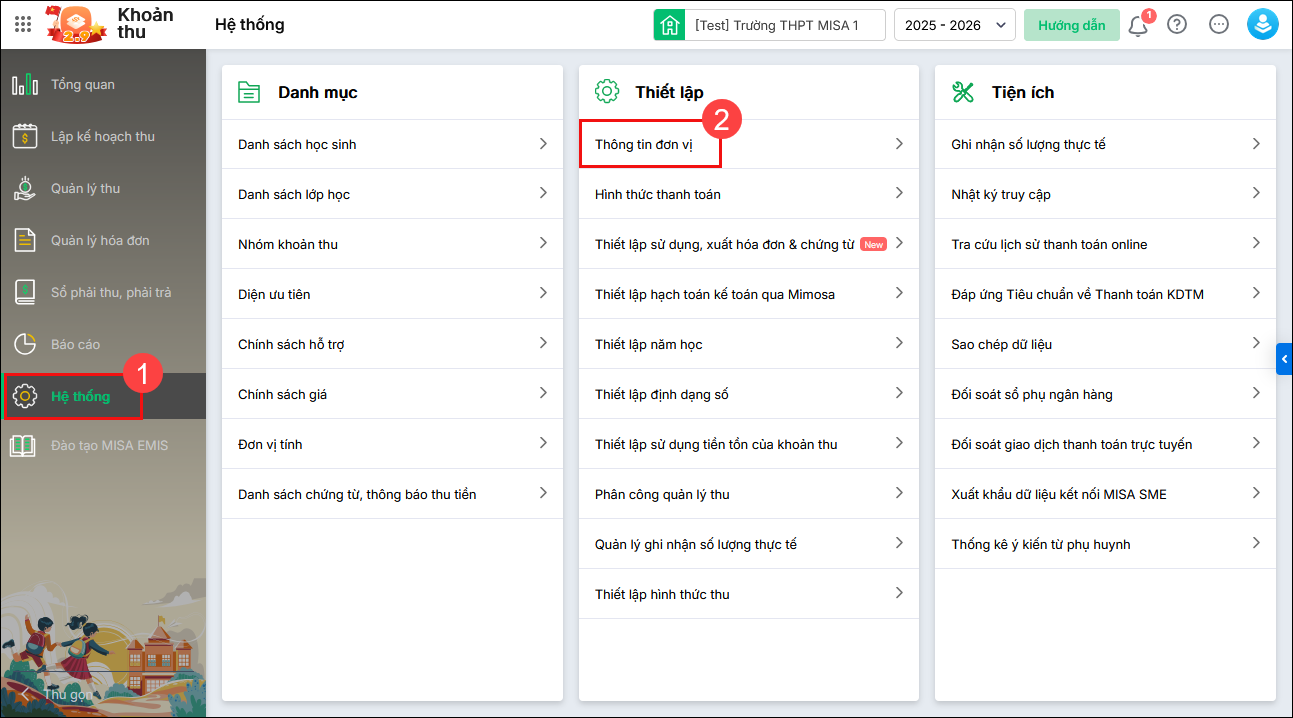Open the app grid launcher icon

pos(23,25)
